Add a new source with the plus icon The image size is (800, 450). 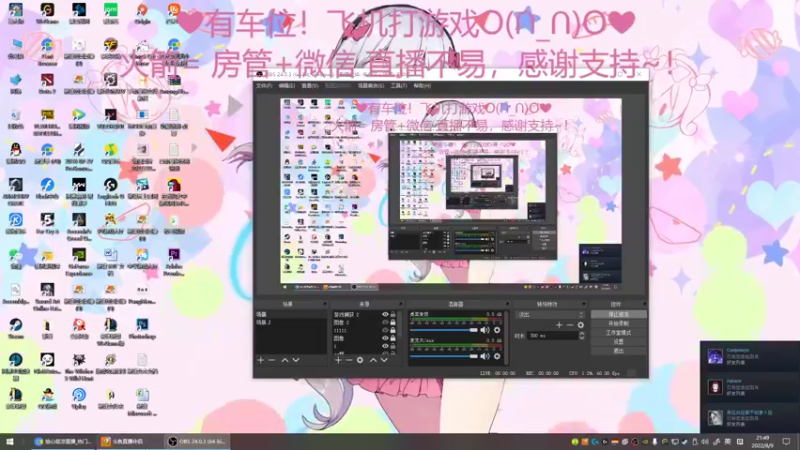pos(338,360)
